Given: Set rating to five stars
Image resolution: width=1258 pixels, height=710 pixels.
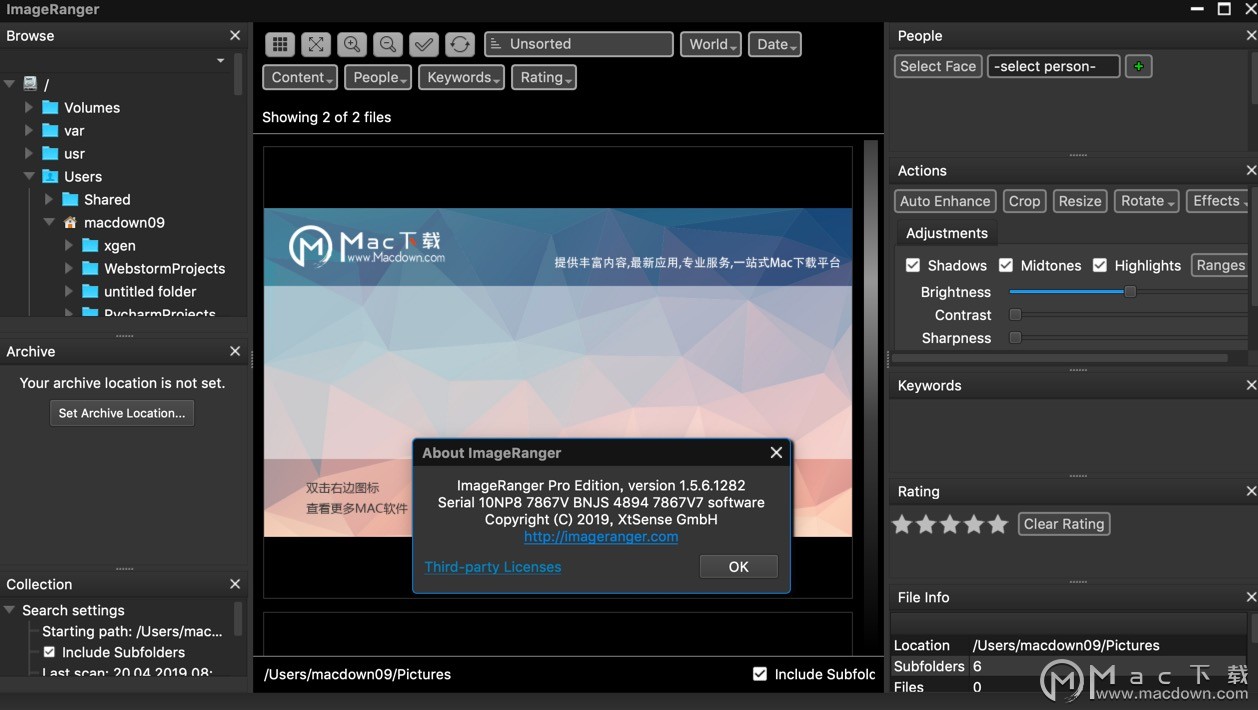Looking at the screenshot, I should click(x=998, y=524).
